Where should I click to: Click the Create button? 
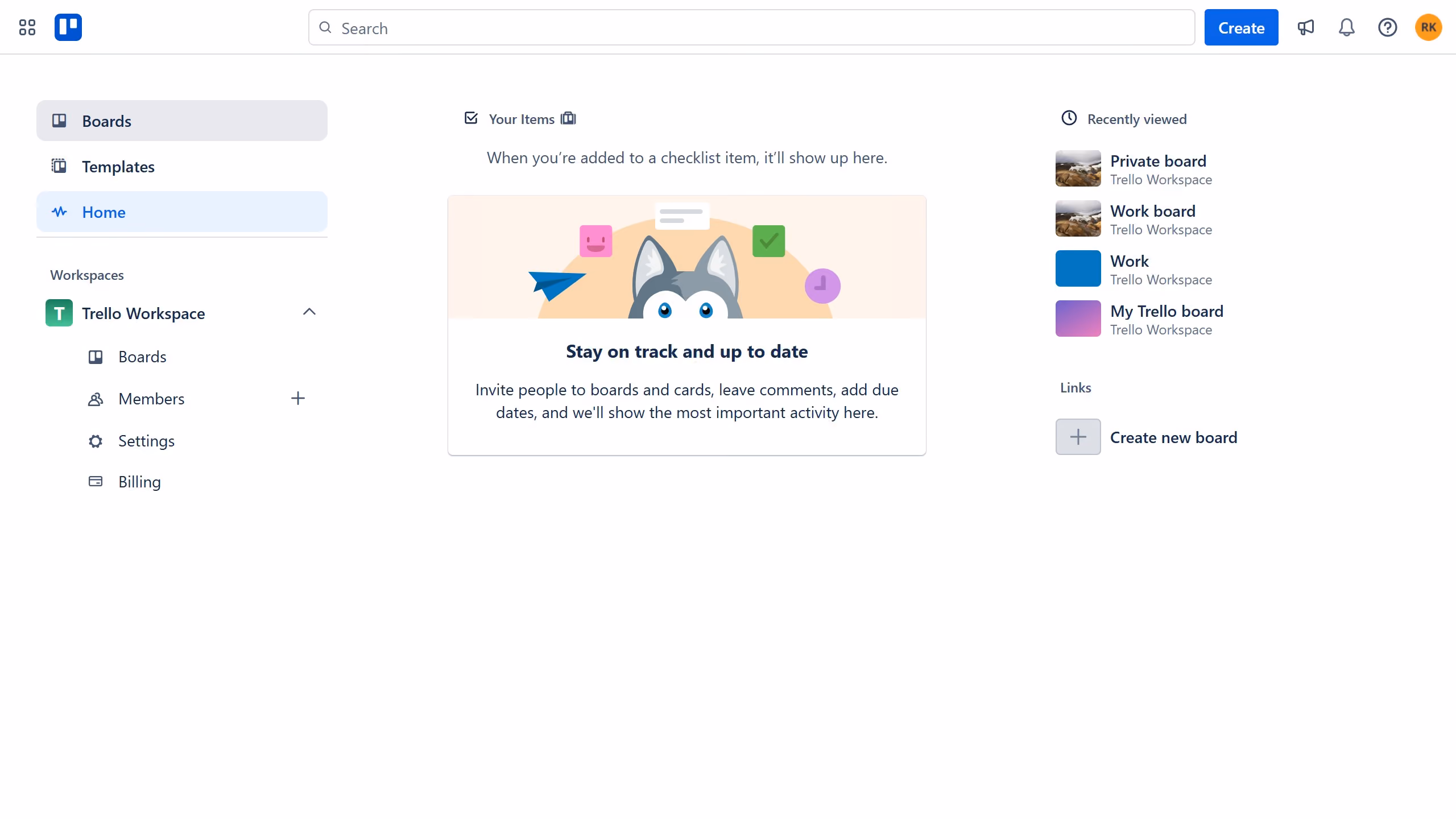click(1241, 27)
